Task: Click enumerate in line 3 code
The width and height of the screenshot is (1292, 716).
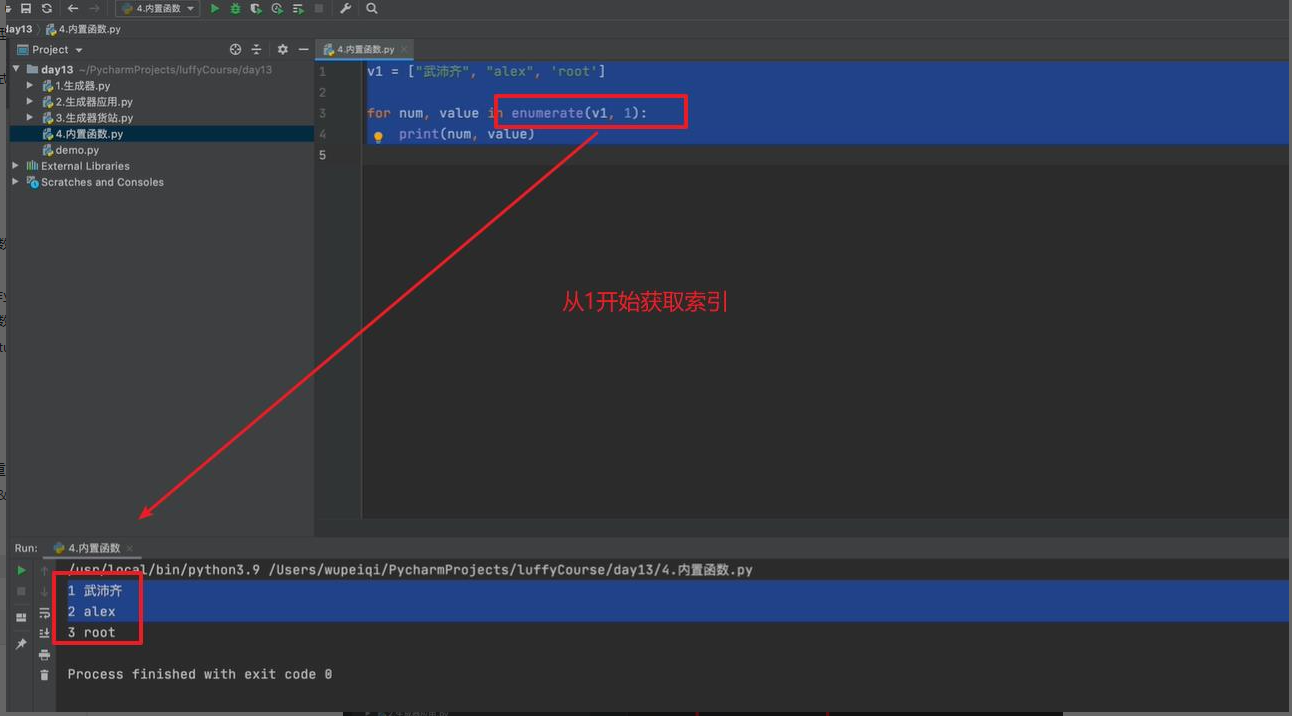Action: 547,113
